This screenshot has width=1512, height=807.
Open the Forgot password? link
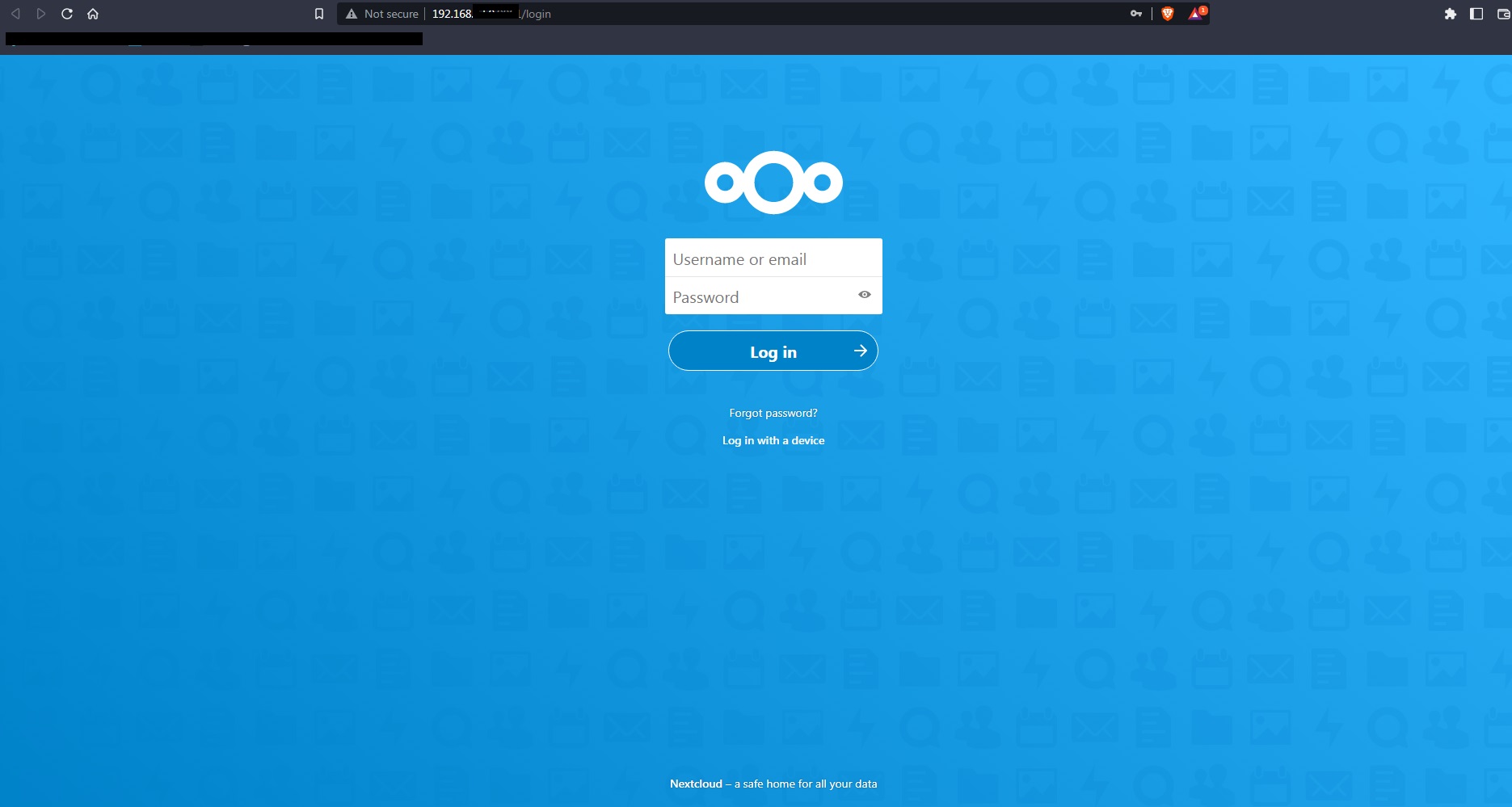773,413
